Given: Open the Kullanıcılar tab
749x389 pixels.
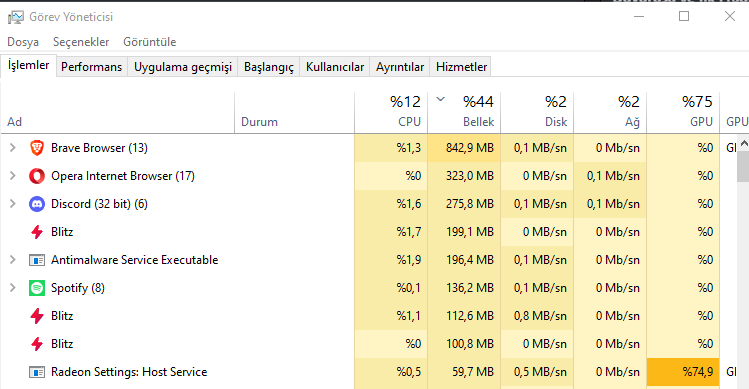Looking at the screenshot, I should click(335, 67).
